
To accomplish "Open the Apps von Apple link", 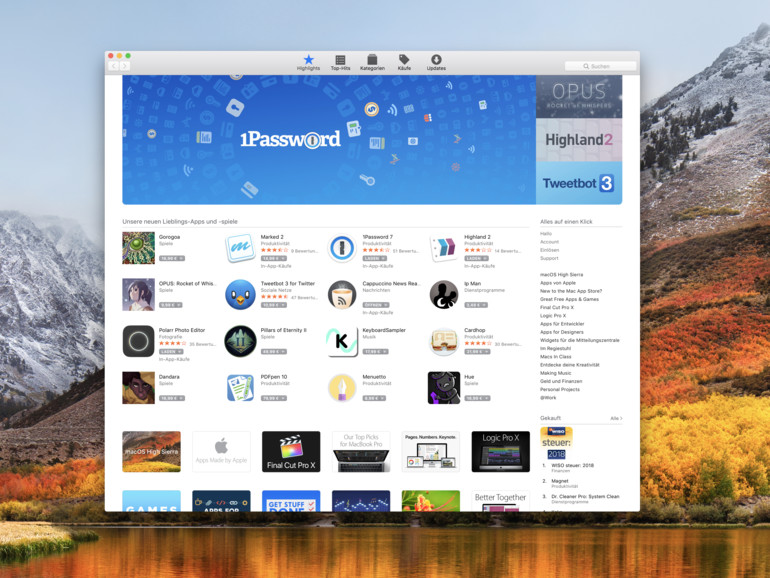I will pyautogui.click(x=557, y=283).
